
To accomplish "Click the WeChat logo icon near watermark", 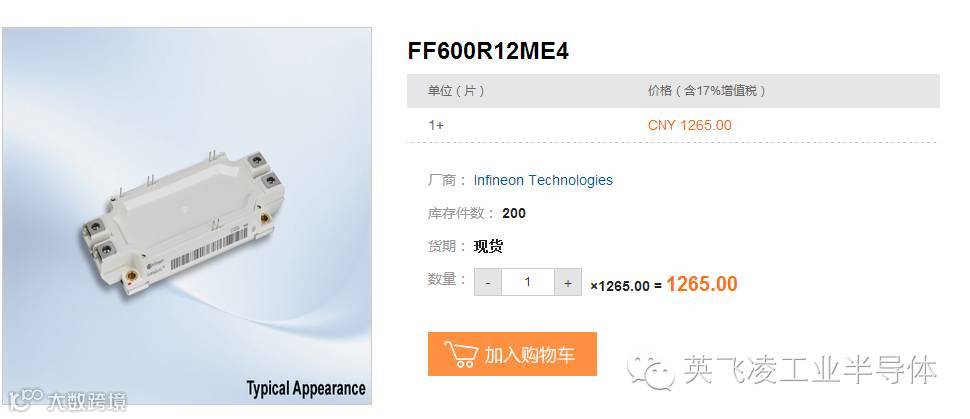I will coord(651,371).
